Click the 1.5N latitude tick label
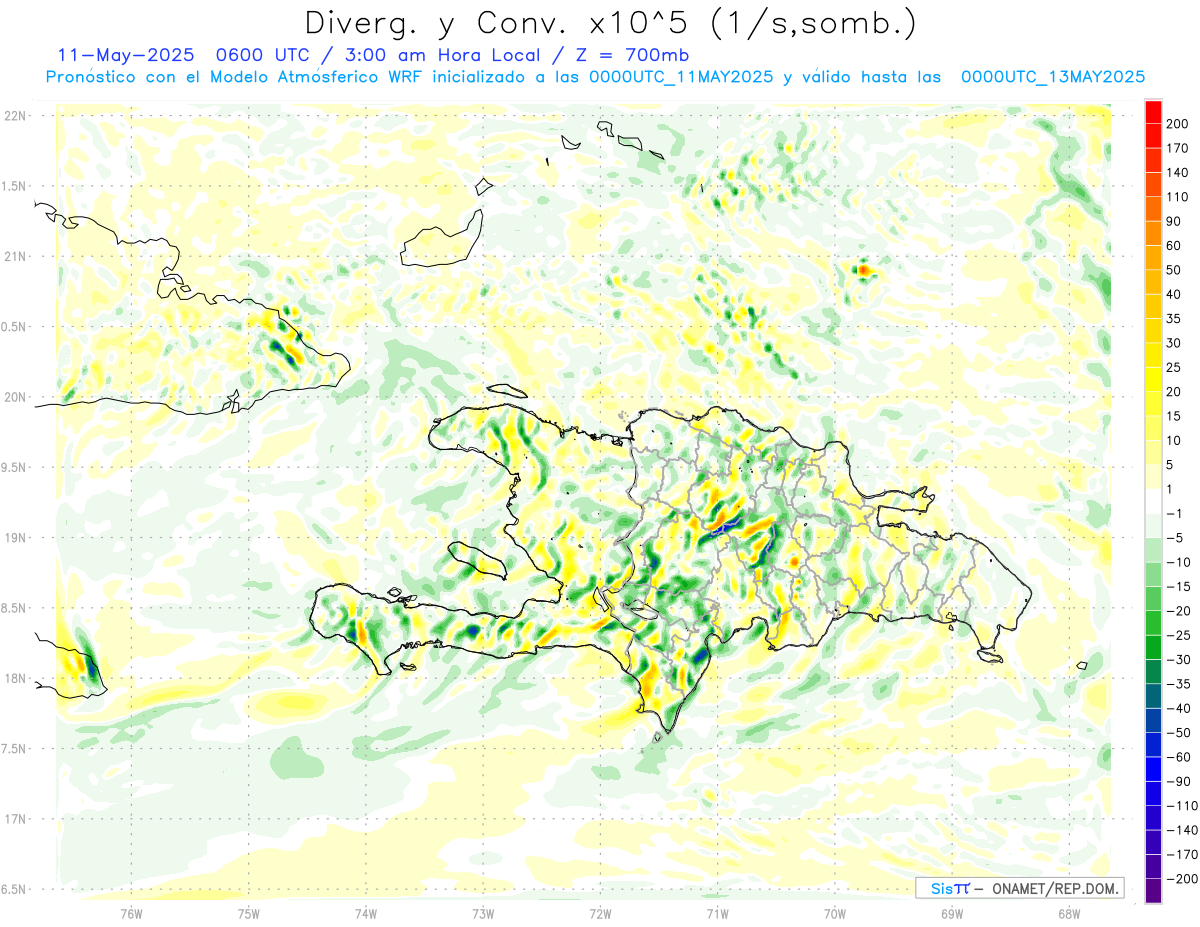 [x=14, y=186]
